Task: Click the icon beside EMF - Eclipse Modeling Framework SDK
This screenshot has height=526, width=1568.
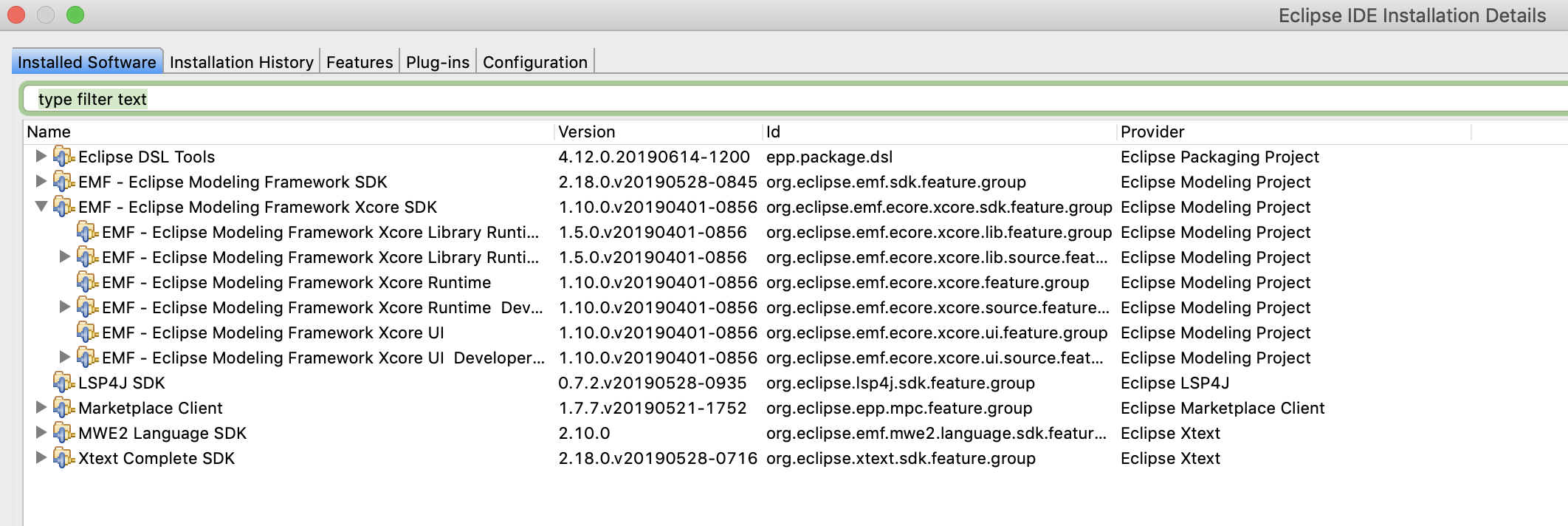Action: tap(64, 182)
